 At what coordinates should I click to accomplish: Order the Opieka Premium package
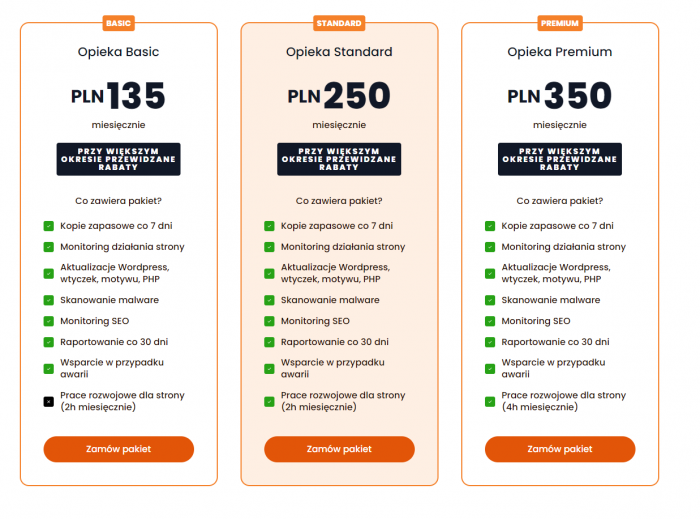click(560, 449)
